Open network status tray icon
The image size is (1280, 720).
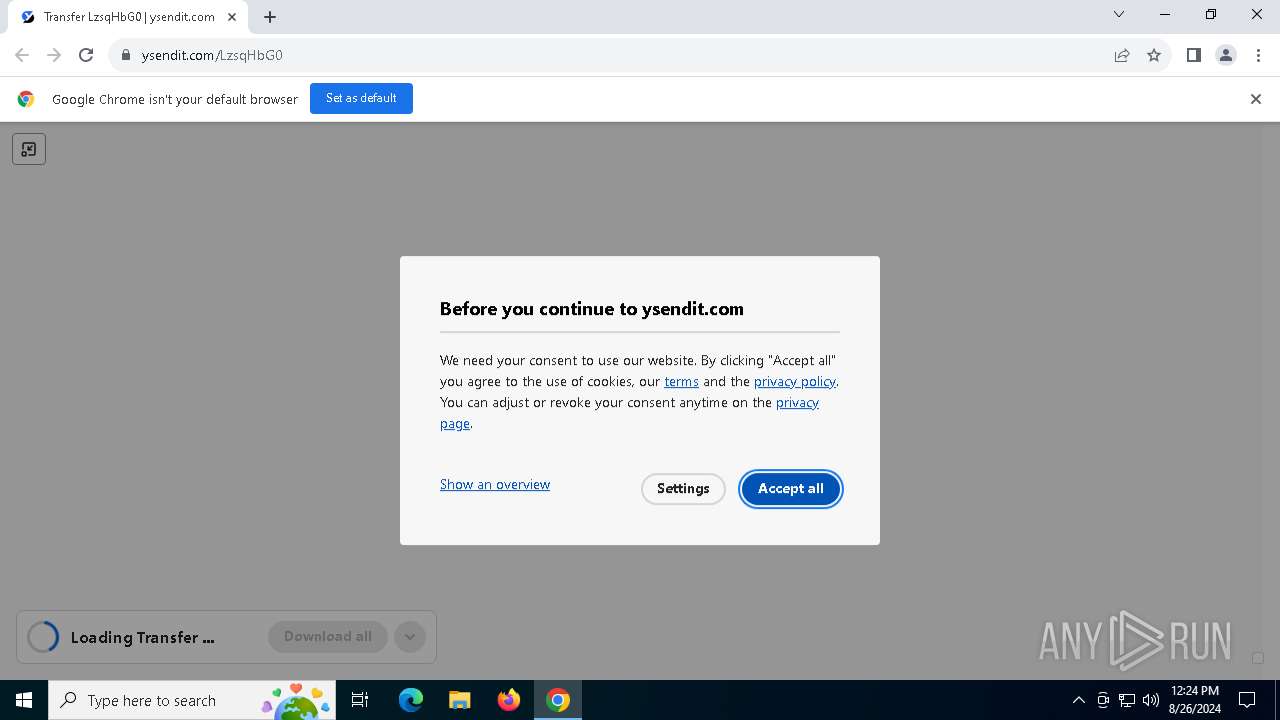(x=1127, y=700)
